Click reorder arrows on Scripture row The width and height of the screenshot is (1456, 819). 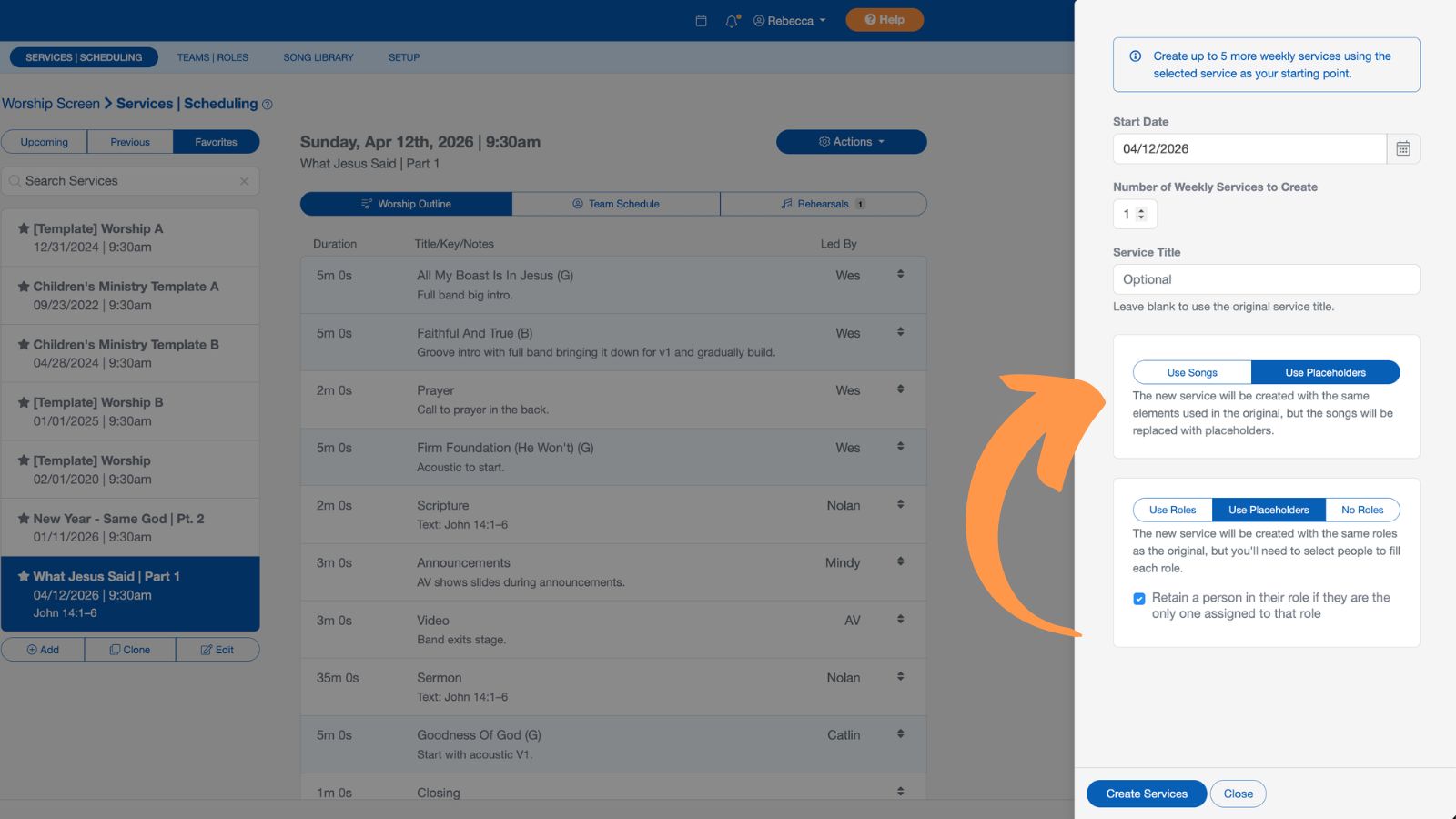tap(900, 504)
